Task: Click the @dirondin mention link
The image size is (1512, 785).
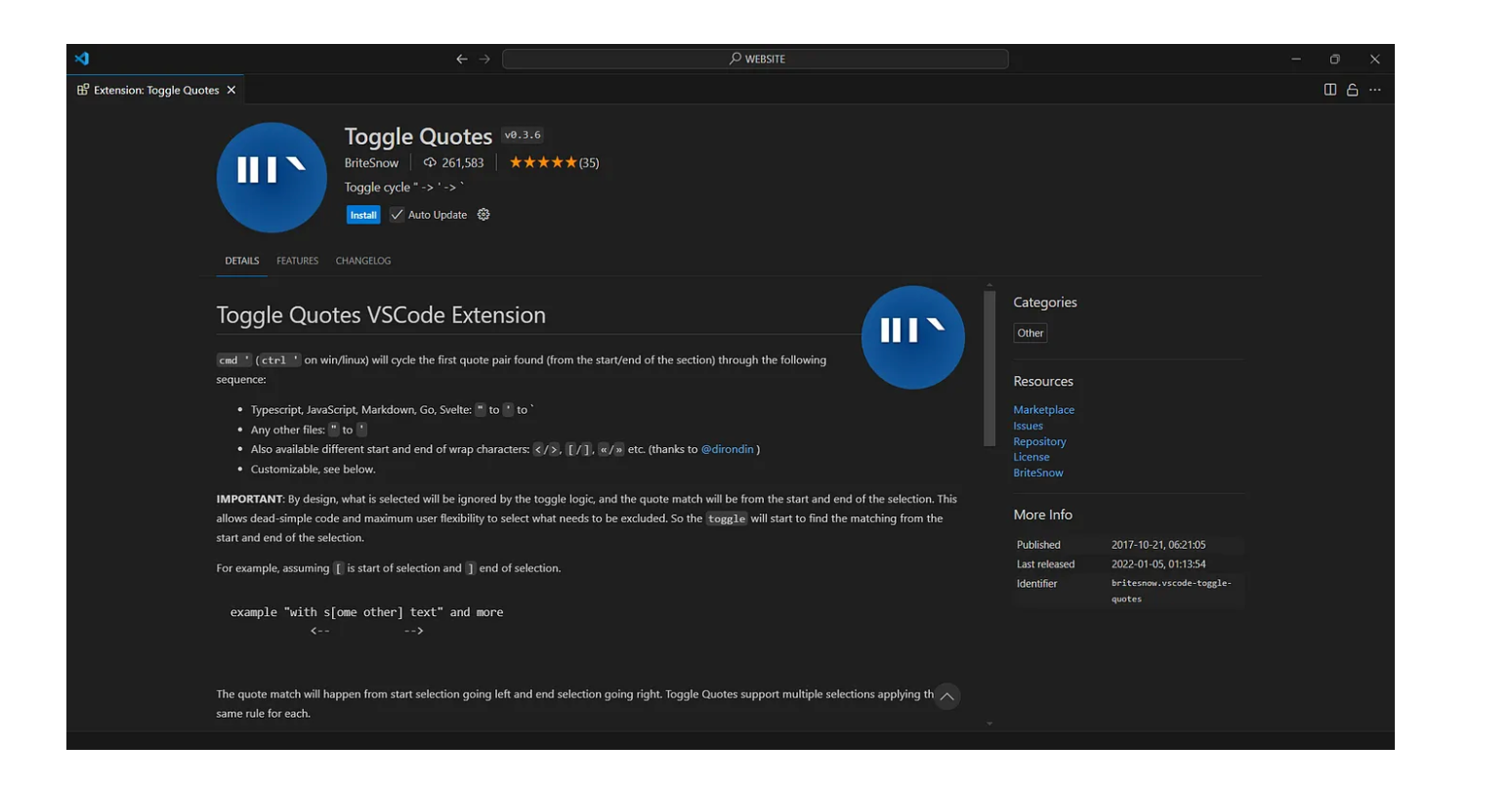Action: 728,449
